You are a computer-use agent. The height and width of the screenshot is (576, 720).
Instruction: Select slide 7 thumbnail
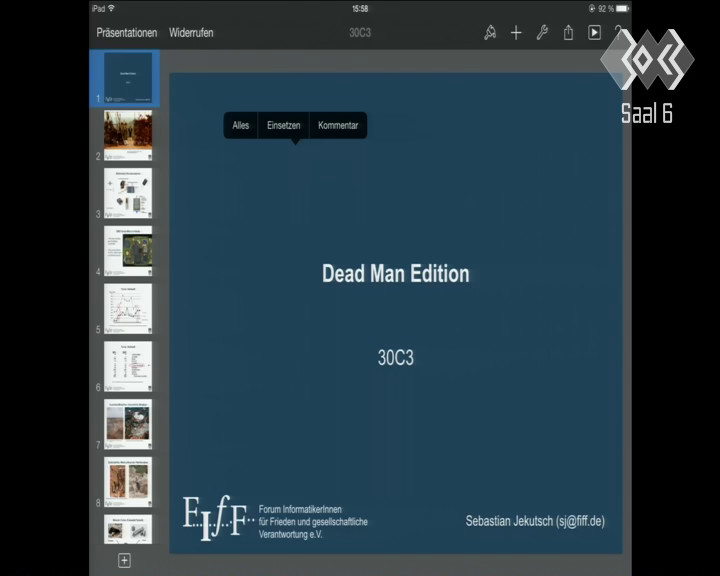coord(128,424)
